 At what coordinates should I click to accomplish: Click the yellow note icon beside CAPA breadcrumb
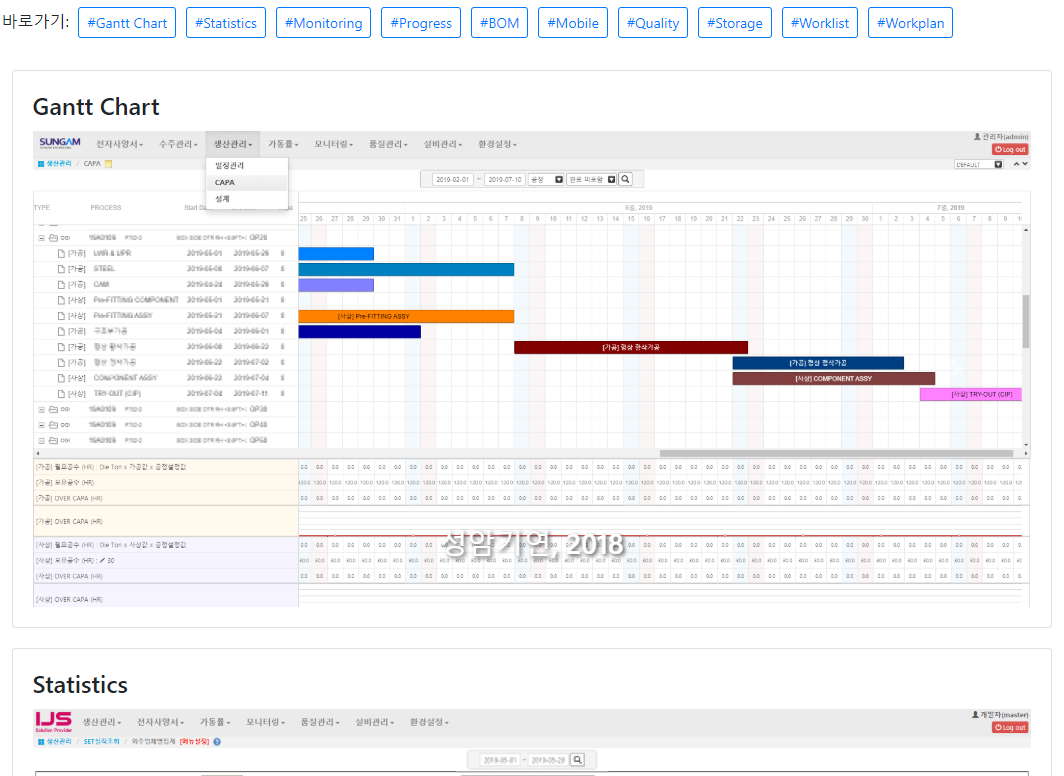point(108,164)
